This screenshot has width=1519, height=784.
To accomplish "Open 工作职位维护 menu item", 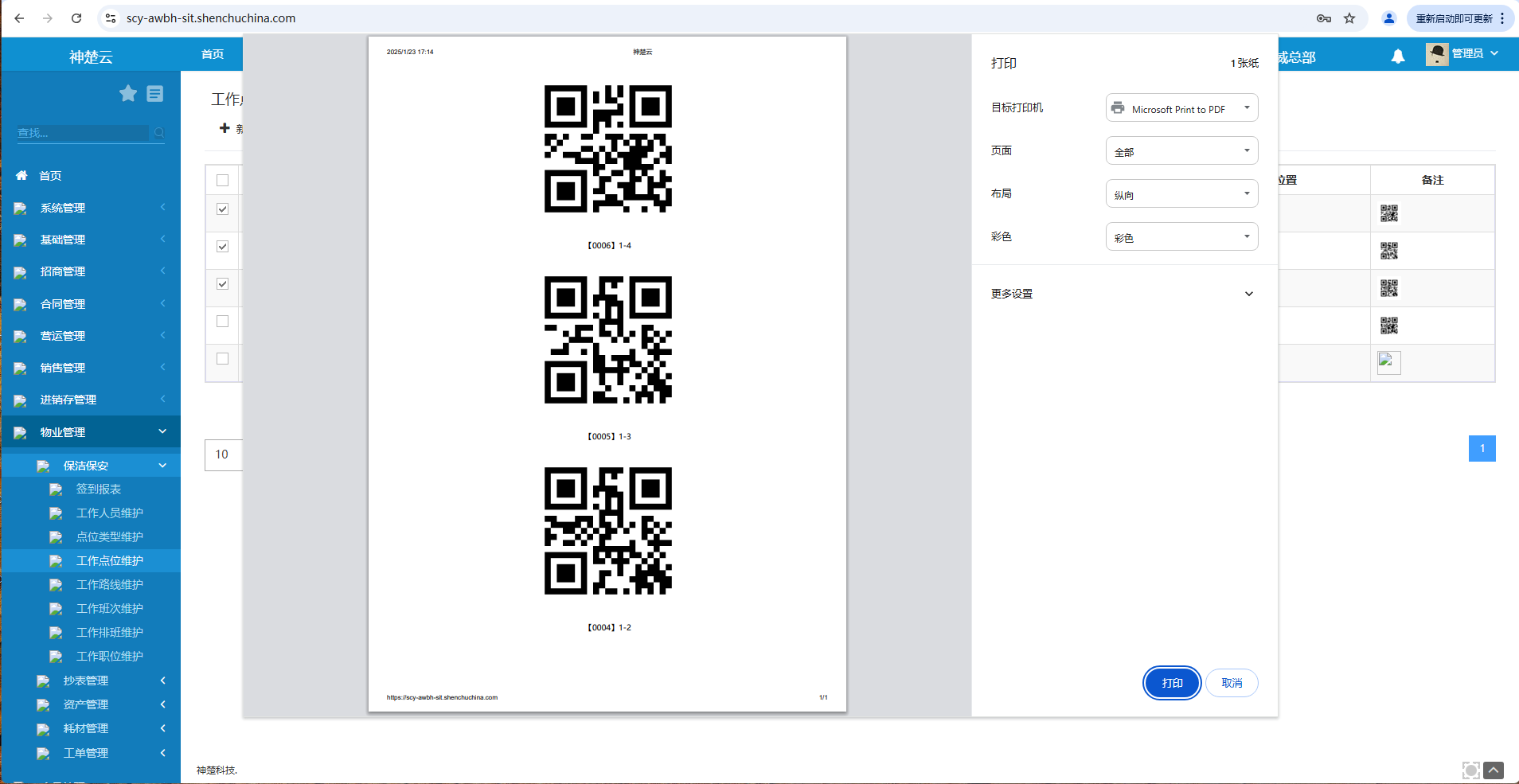I will pyautogui.click(x=110, y=657).
